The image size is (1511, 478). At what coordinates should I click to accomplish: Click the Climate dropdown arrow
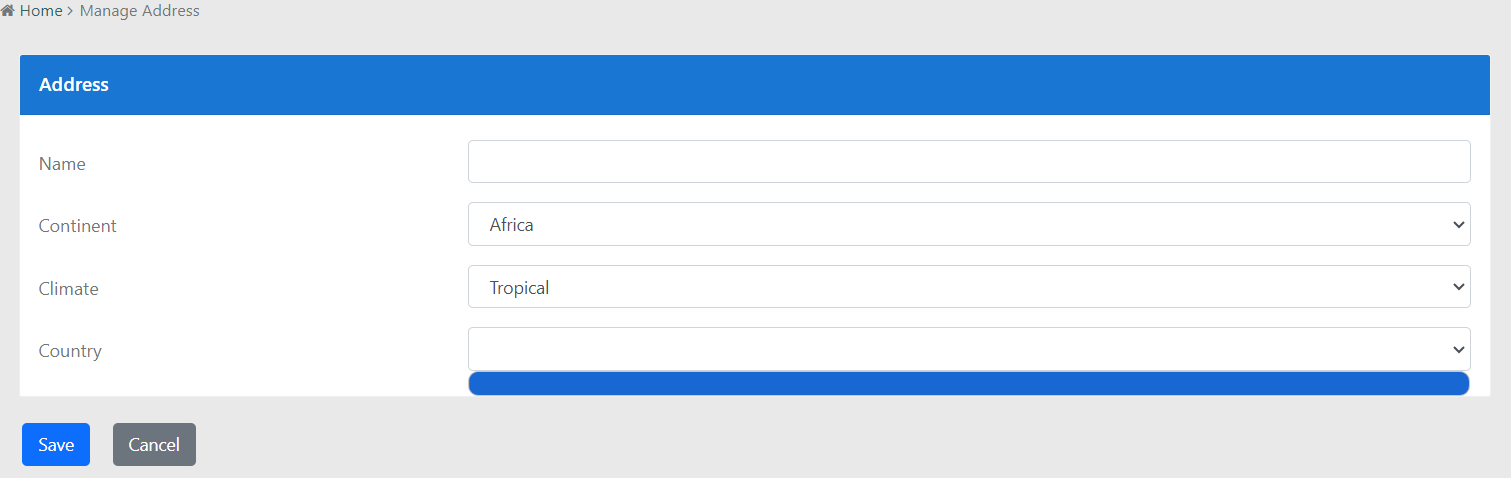(1456, 288)
